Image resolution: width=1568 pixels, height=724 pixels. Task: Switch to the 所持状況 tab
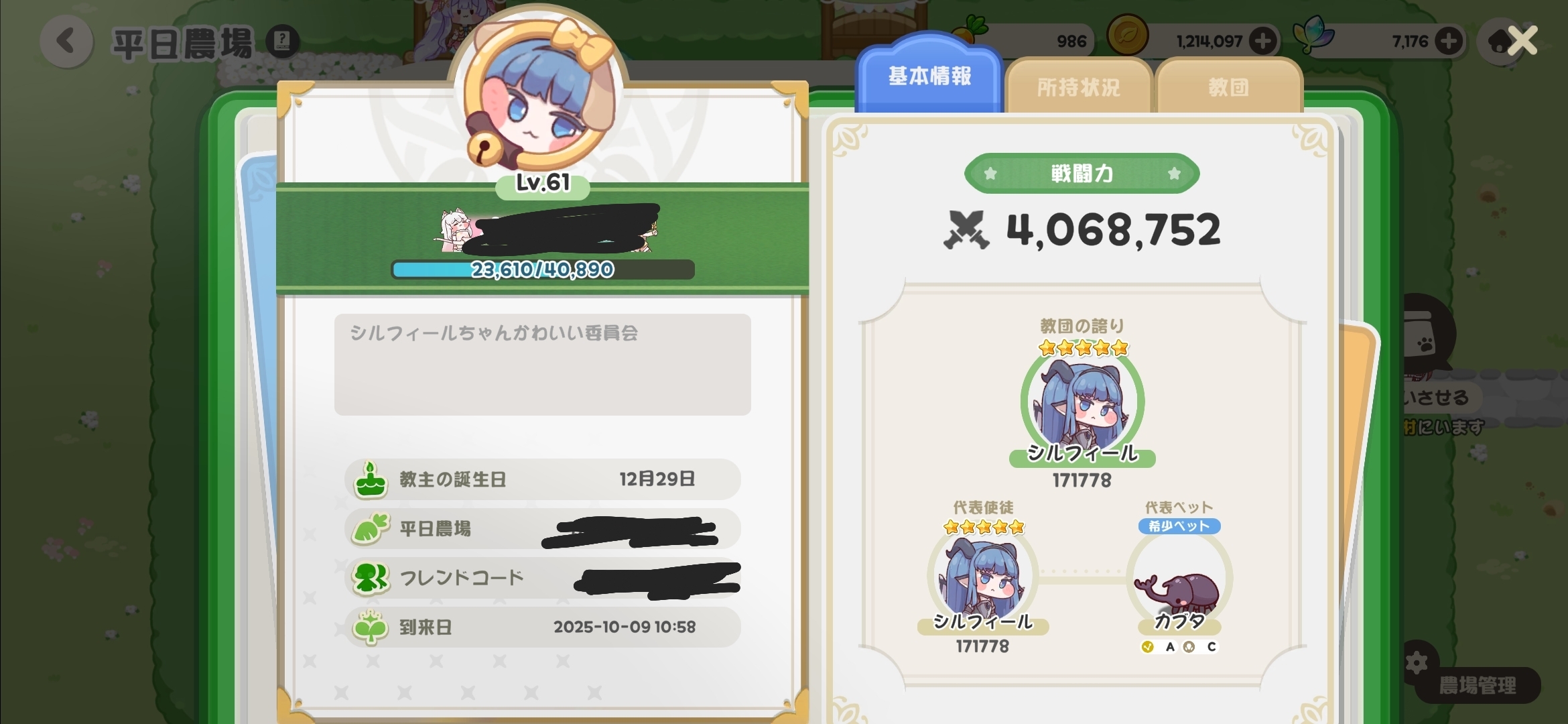(x=1079, y=86)
